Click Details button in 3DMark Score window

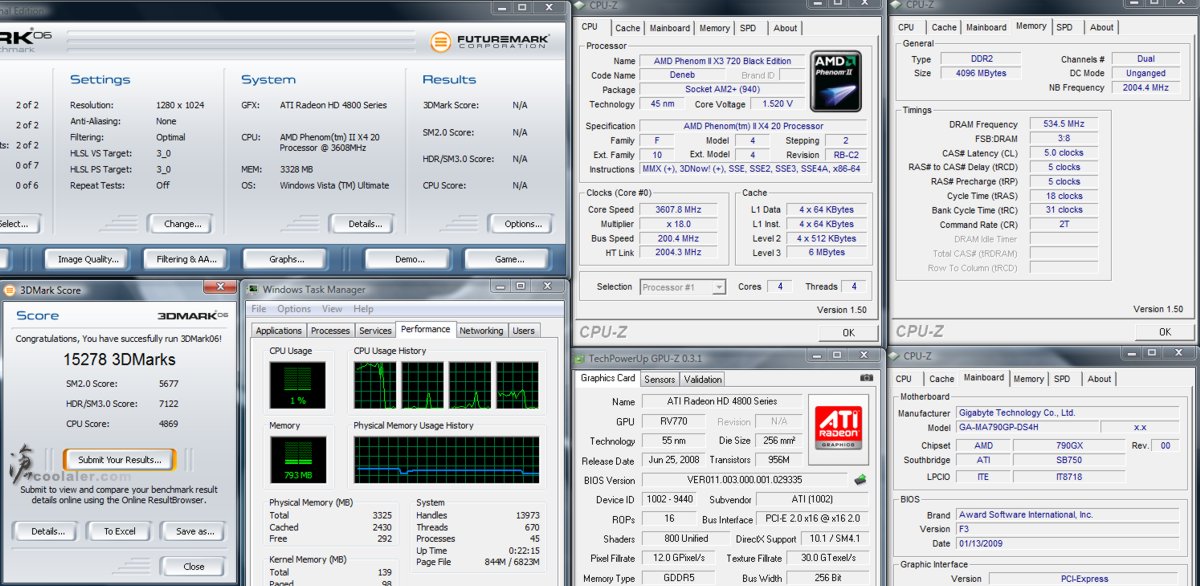pyautogui.click(x=46, y=531)
